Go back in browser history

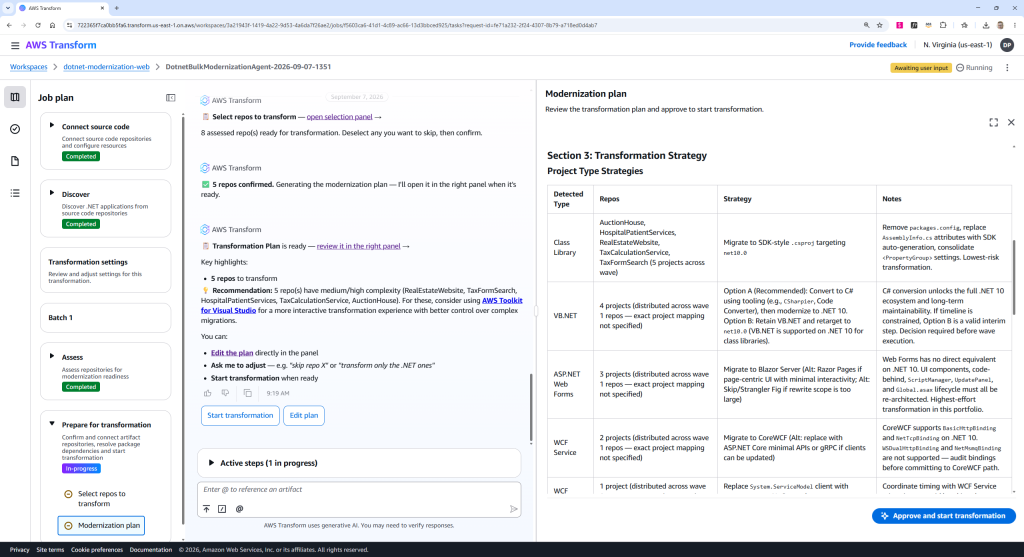click(x=9, y=25)
